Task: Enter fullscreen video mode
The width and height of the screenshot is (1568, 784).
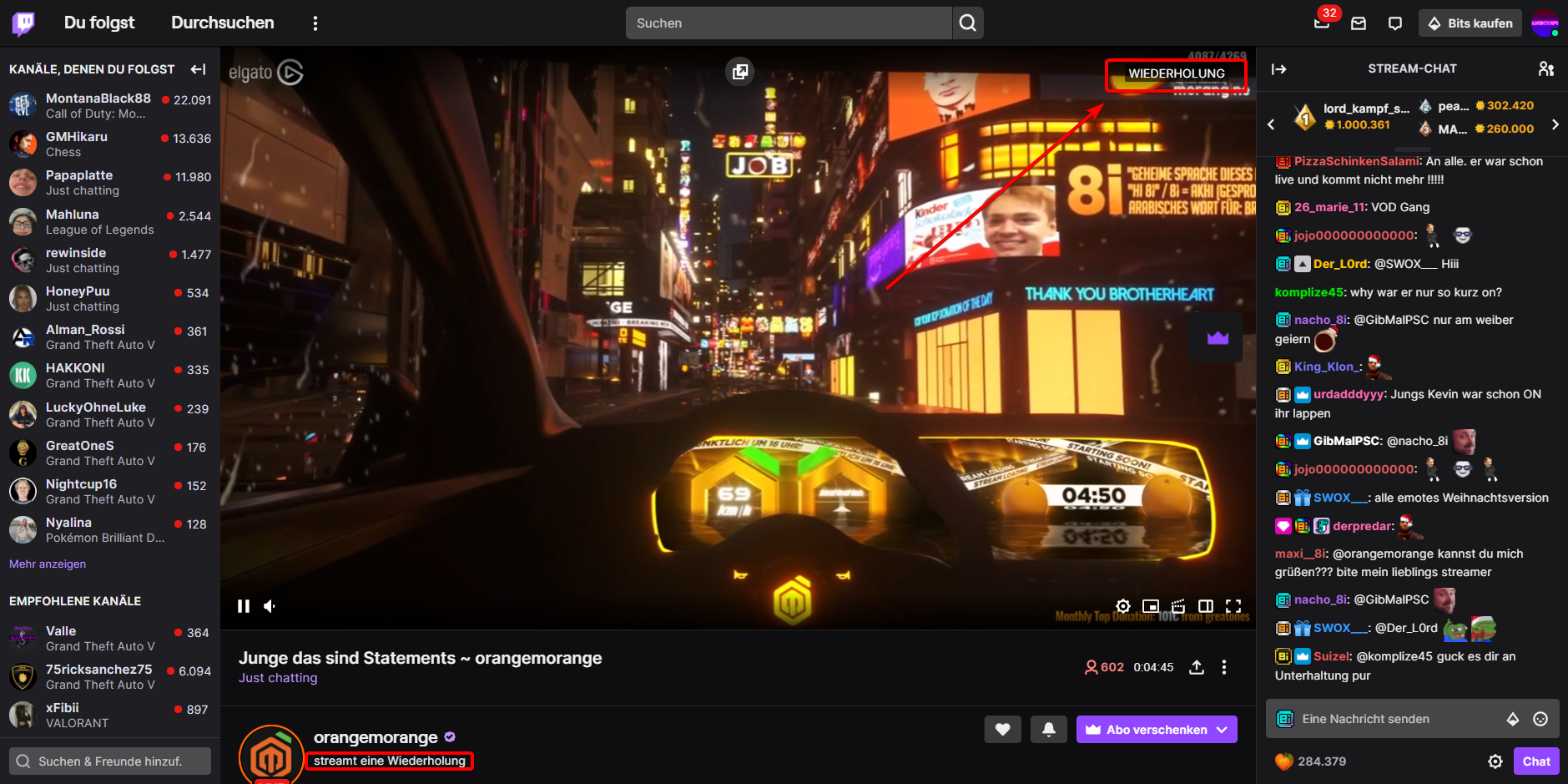Action: [1233, 606]
